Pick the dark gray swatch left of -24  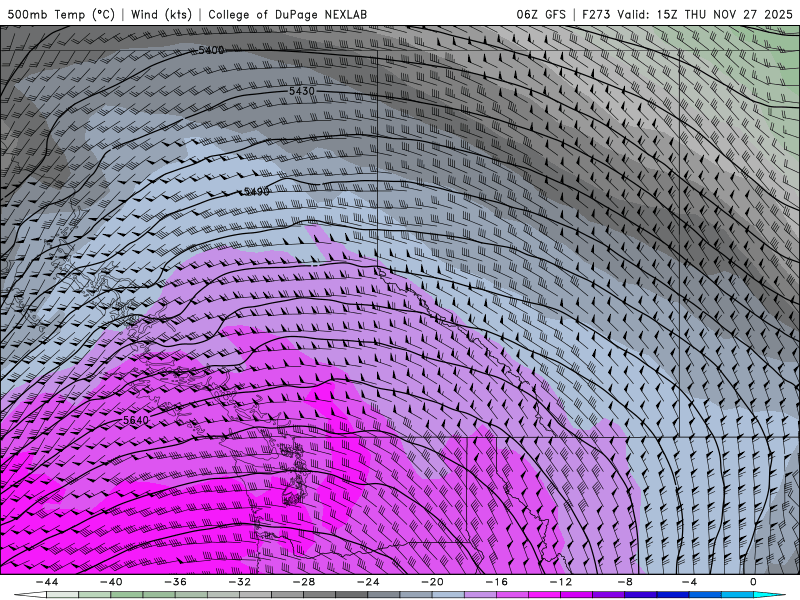[352, 595]
